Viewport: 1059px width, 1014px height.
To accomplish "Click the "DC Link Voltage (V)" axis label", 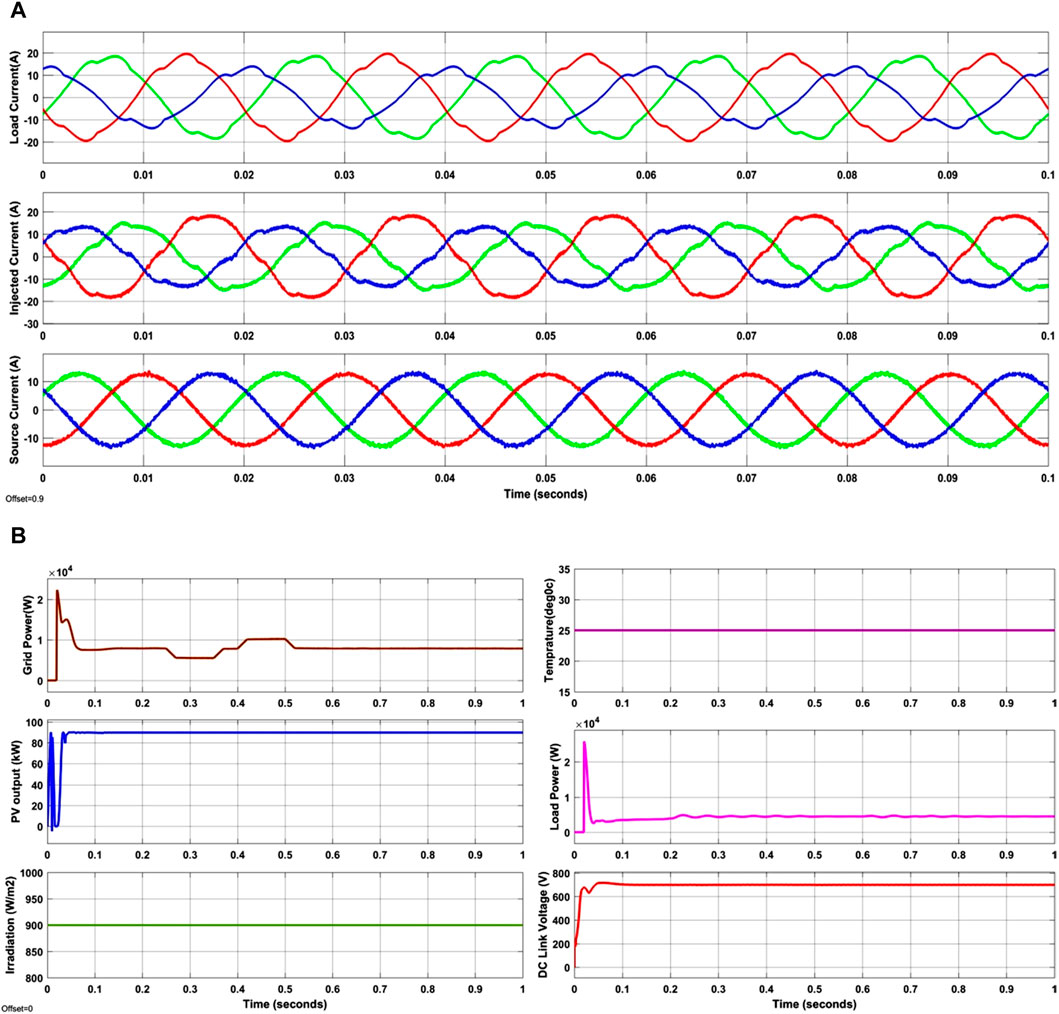I will pos(542,925).
